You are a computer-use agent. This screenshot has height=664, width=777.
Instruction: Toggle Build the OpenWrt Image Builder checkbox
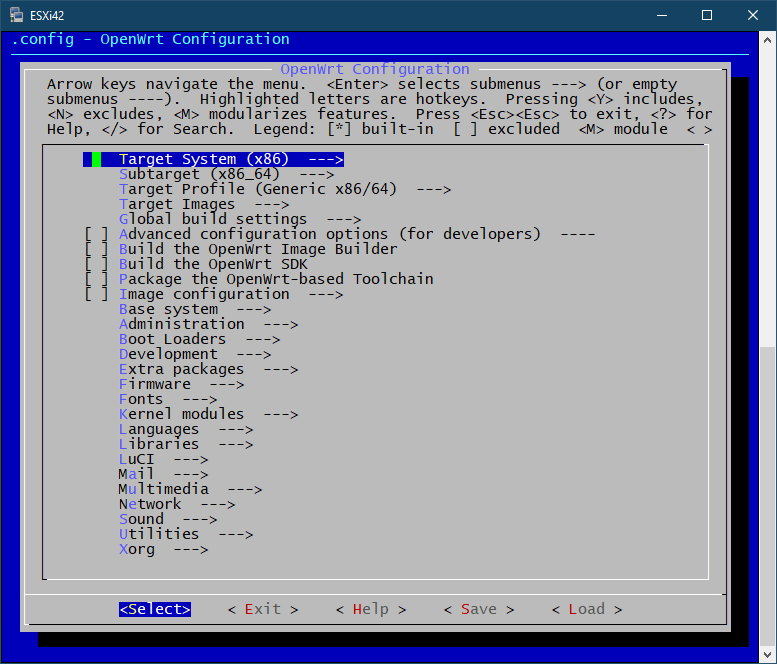coord(96,249)
